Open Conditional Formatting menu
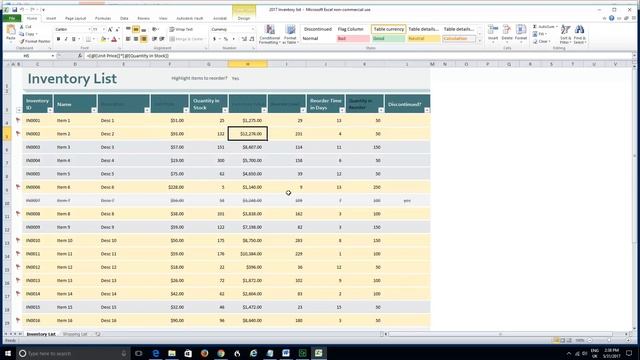The image size is (640, 360). pos(270,34)
